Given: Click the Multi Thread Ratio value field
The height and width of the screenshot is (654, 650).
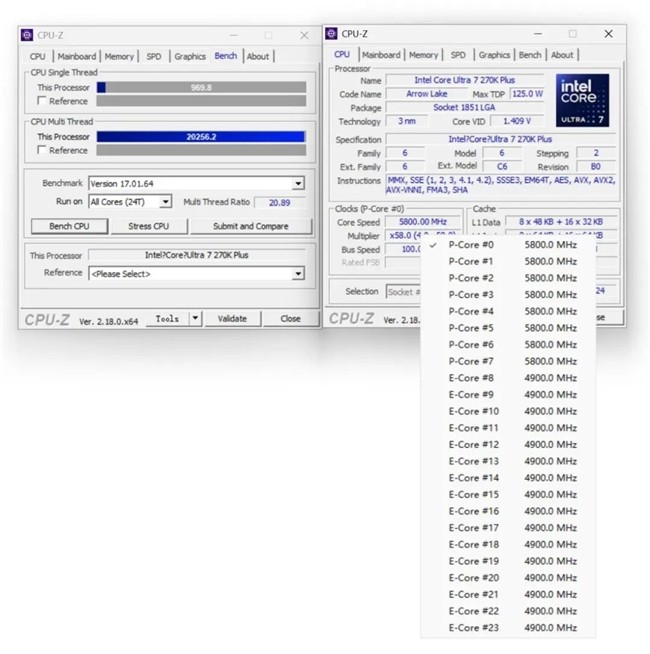Looking at the screenshot, I should [279, 202].
